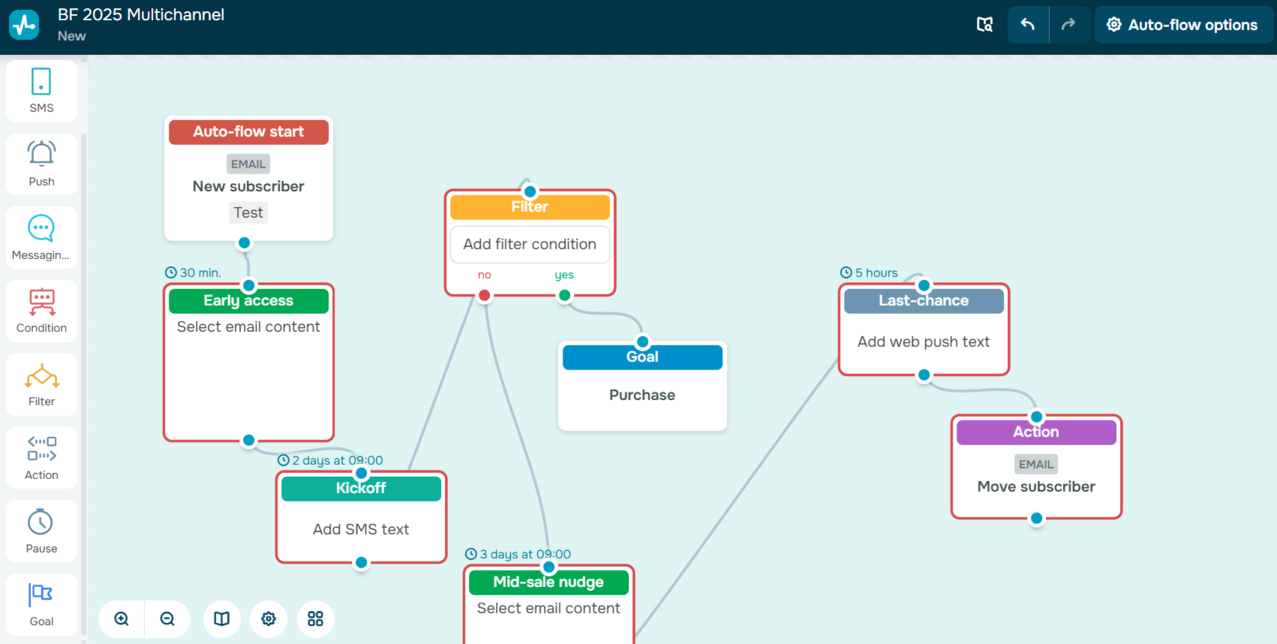Viewport: 1277px width, 644px height.
Task: Select the Filter block in sidebar
Action: point(41,384)
